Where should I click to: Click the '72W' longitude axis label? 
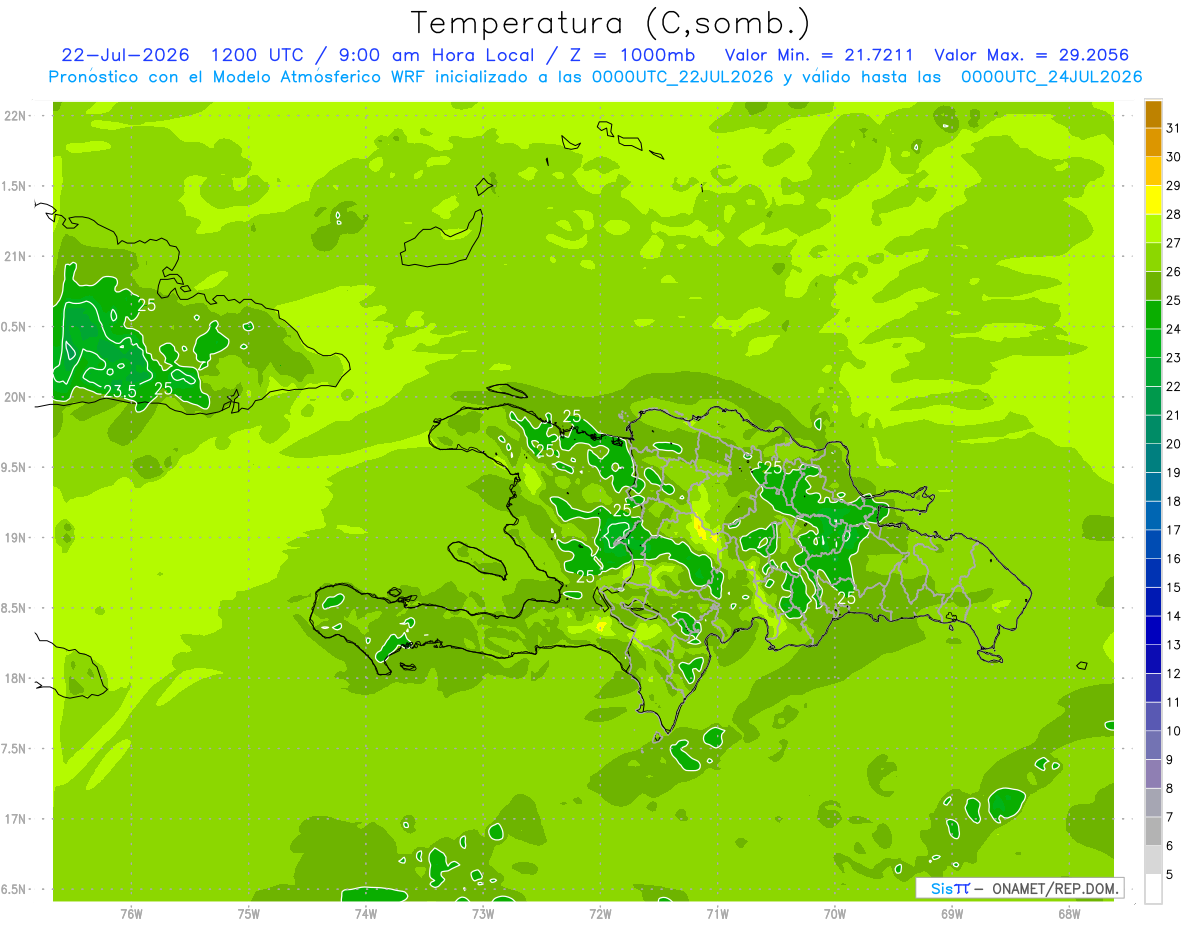tap(601, 913)
